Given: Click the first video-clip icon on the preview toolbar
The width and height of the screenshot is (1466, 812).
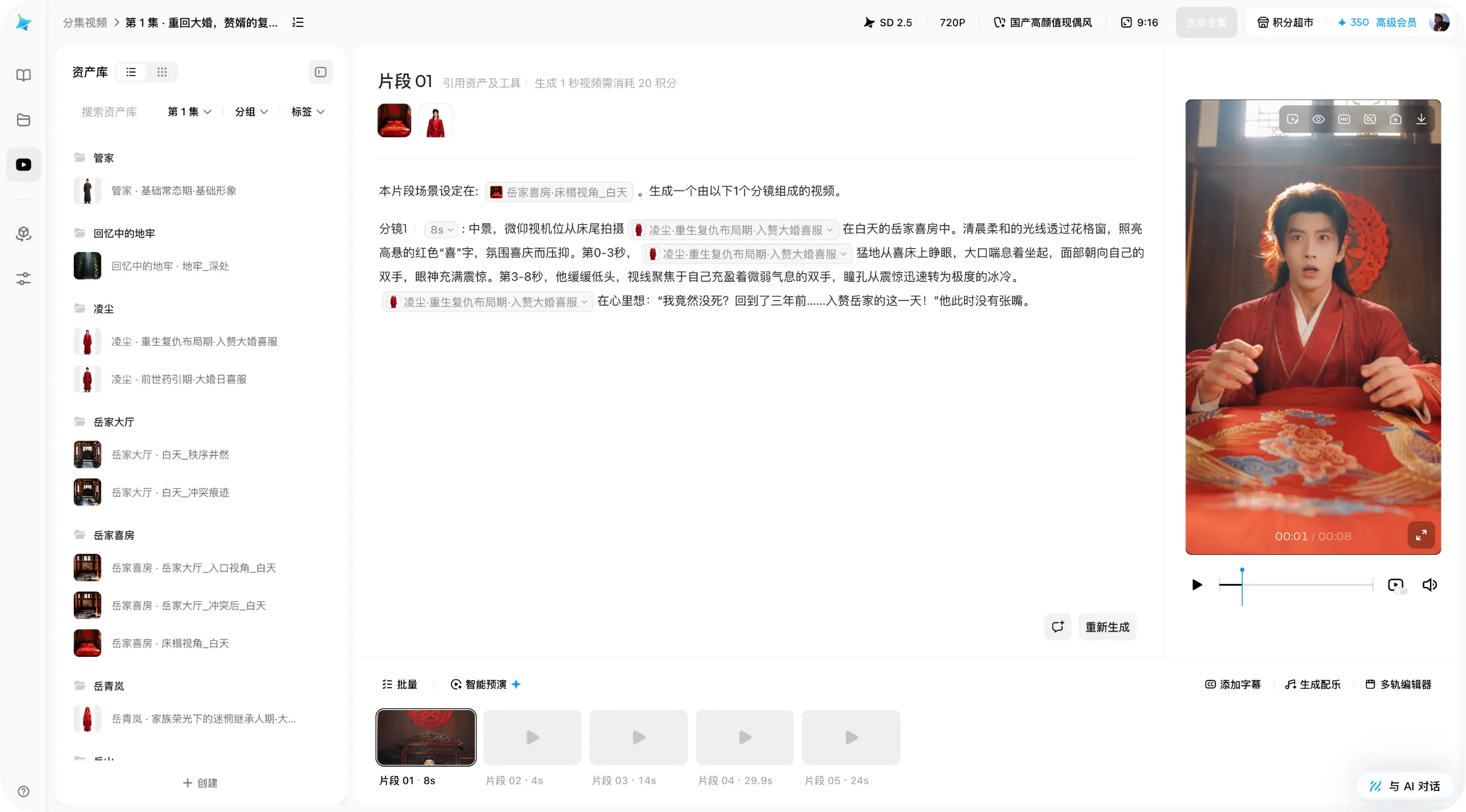Looking at the screenshot, I should pyautogui.click(x=1292, y=119).
